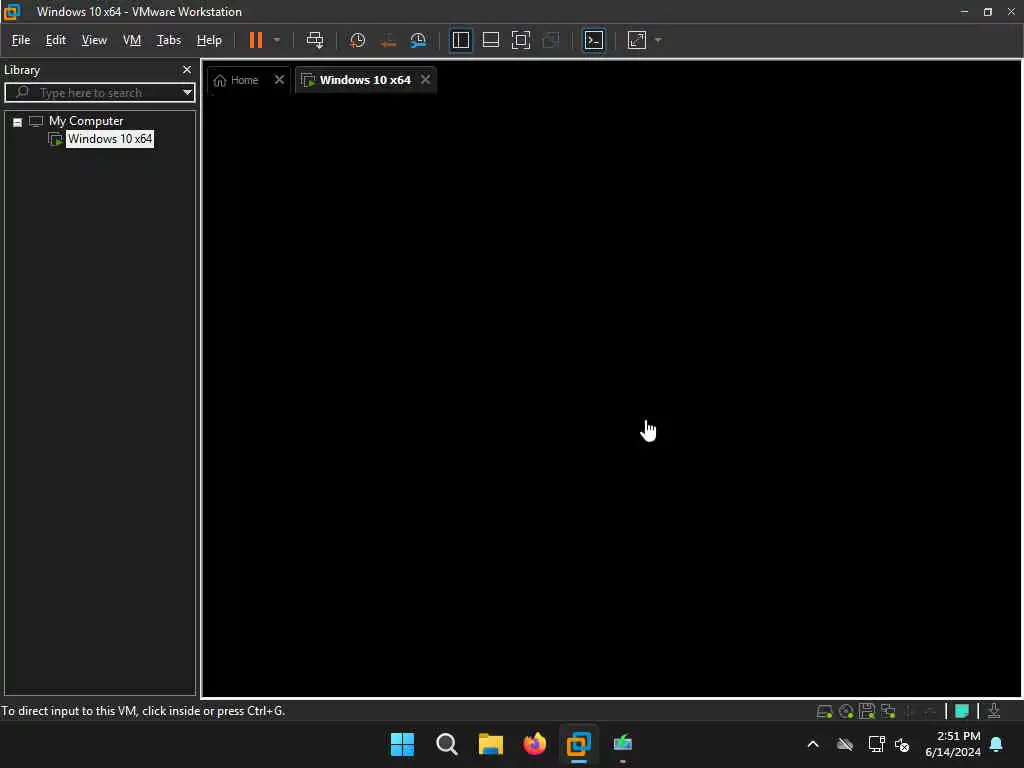Select Windows 10 x64 in the library tree
1024x768 pixels.
pos(110,139)
